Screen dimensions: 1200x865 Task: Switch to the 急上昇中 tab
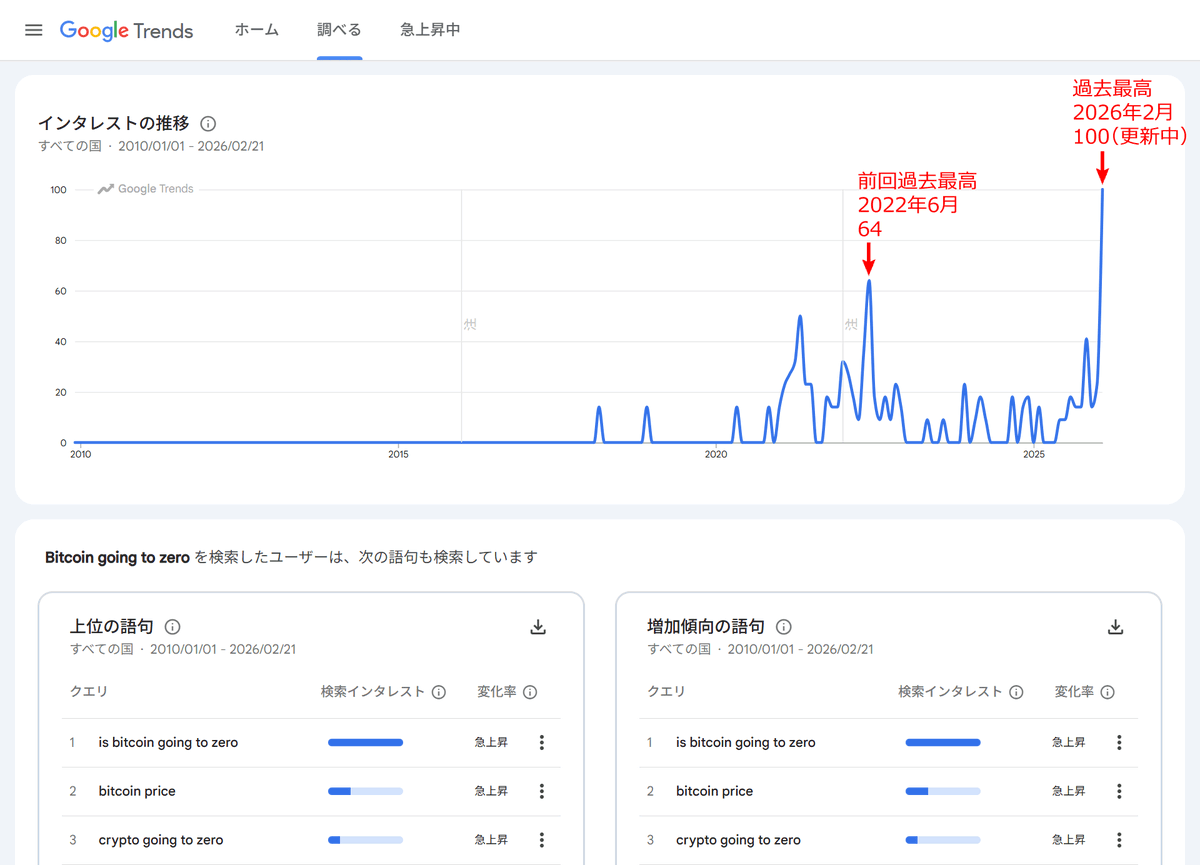pos(430,30)
